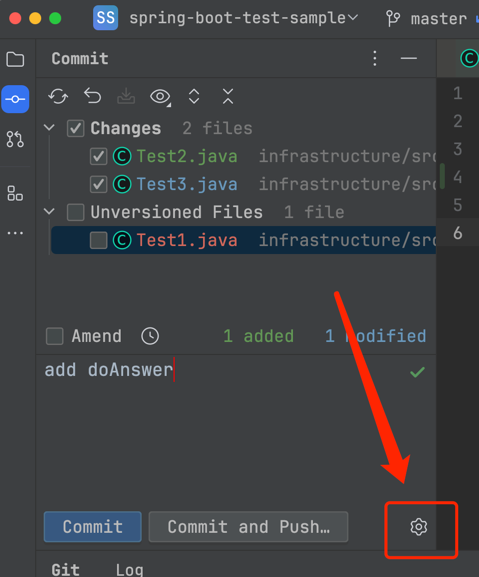Image resolution: width=479 pixels, height=577 pixels.
Task: Switch to the Log tab
Action: (129, 569)
